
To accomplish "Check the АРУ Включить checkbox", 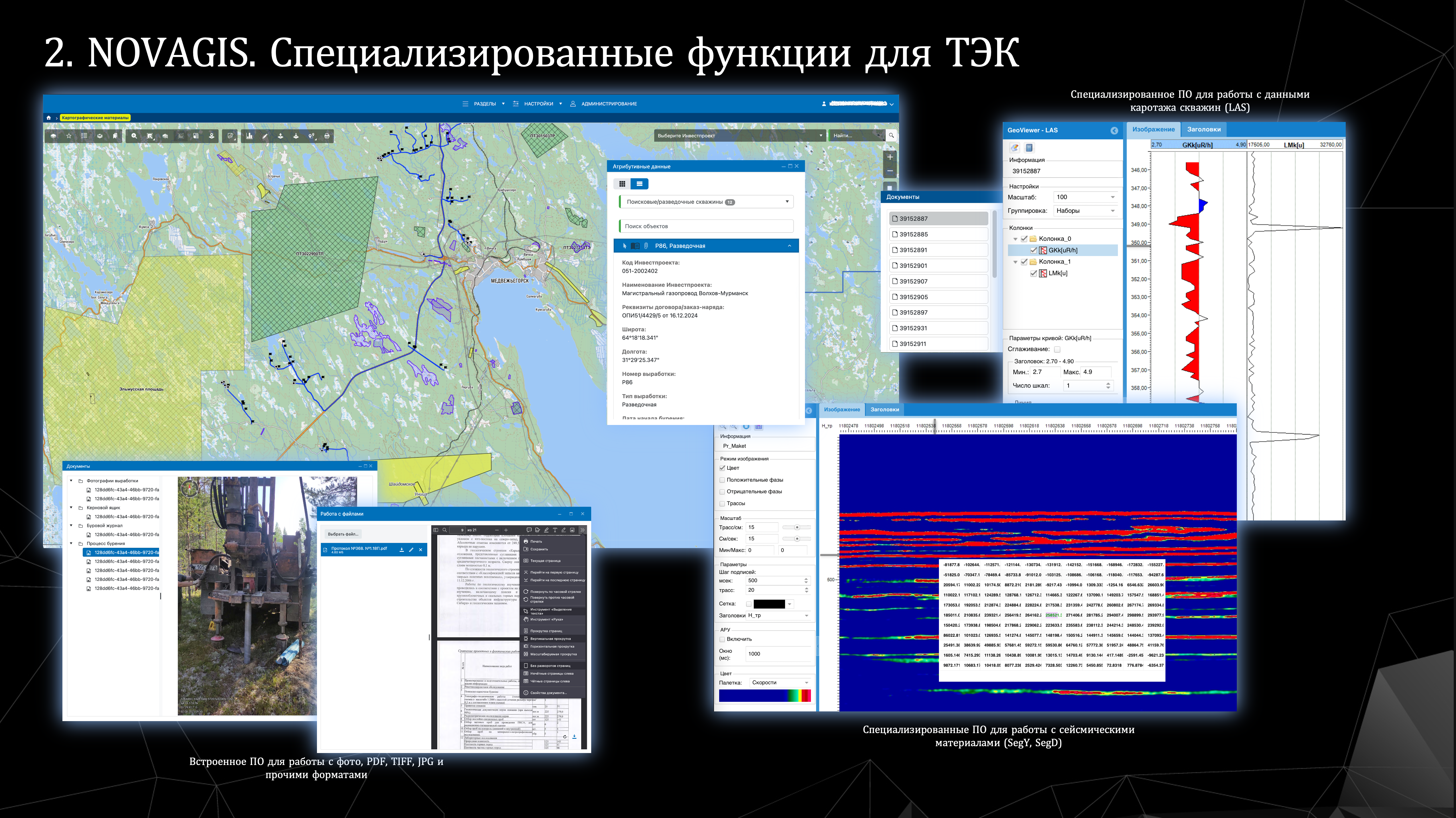I will click(722, 639).
